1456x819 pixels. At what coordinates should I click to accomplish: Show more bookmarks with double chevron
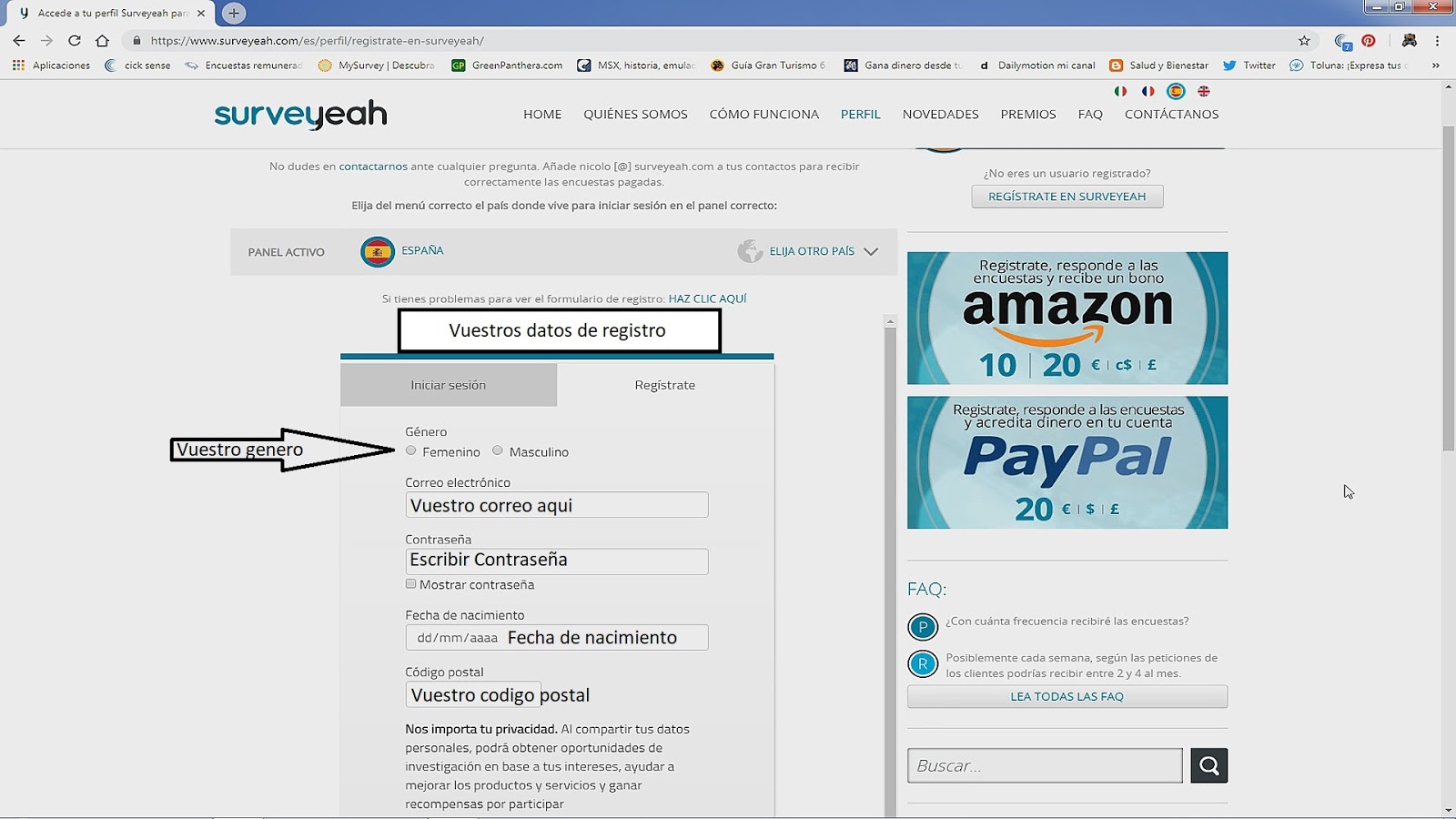click(x=1435, y=66)
